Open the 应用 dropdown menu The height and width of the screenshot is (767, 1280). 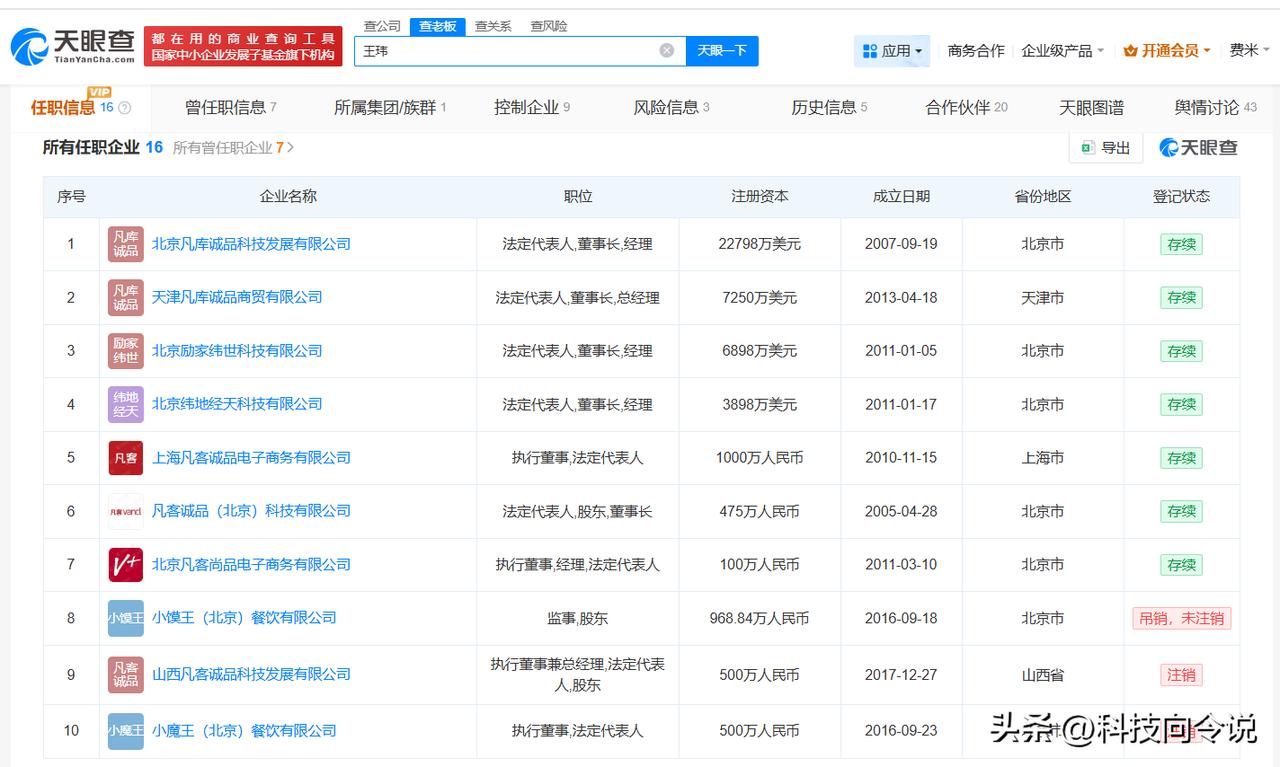point(893,51)
